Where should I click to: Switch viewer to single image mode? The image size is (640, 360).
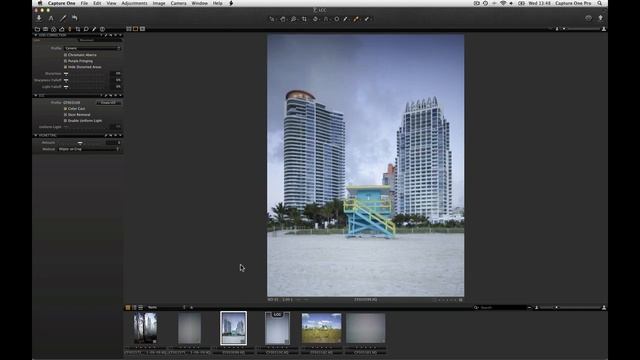[136, 29]
